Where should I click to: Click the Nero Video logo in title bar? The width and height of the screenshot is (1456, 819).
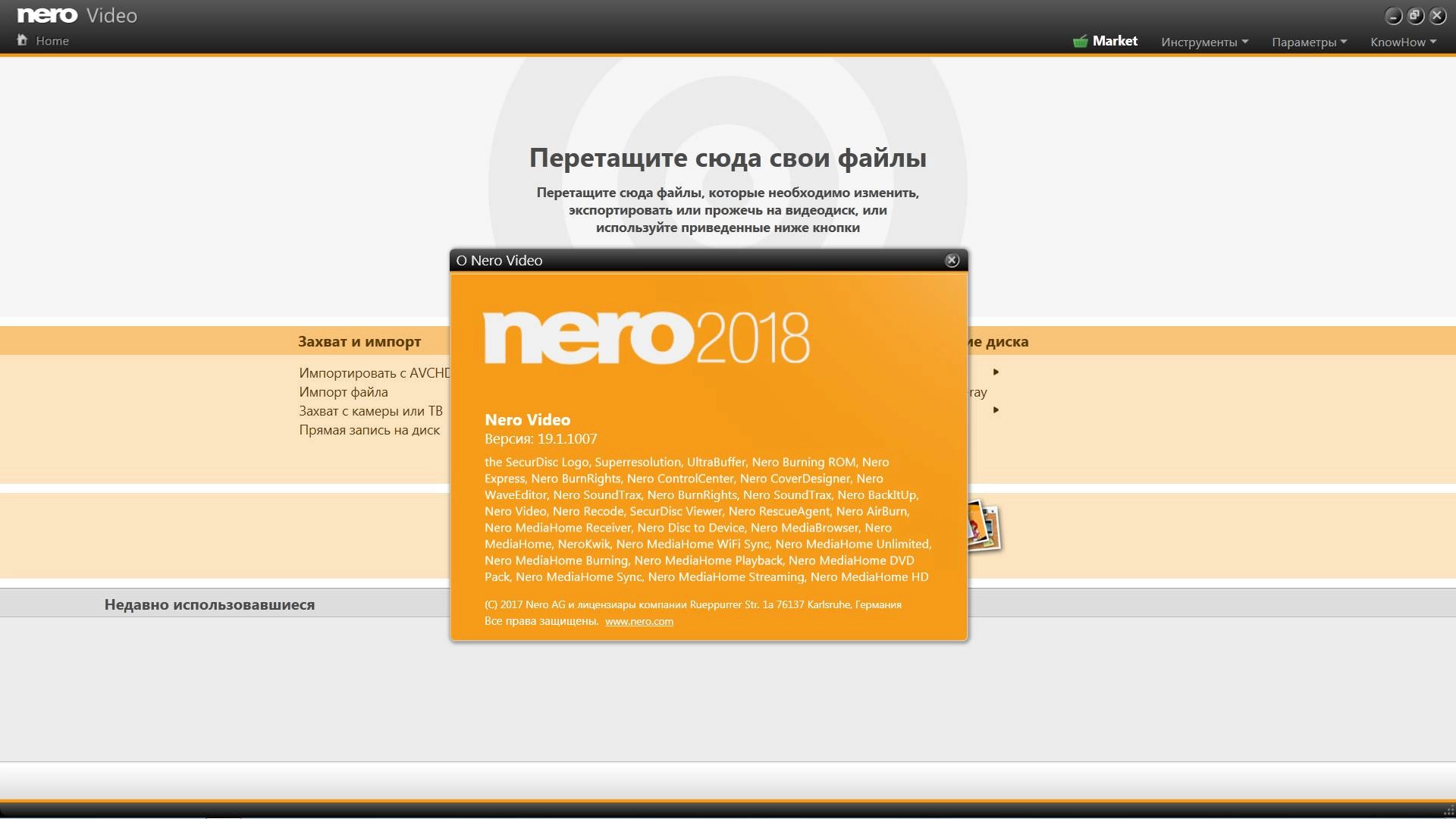point(77,15)
